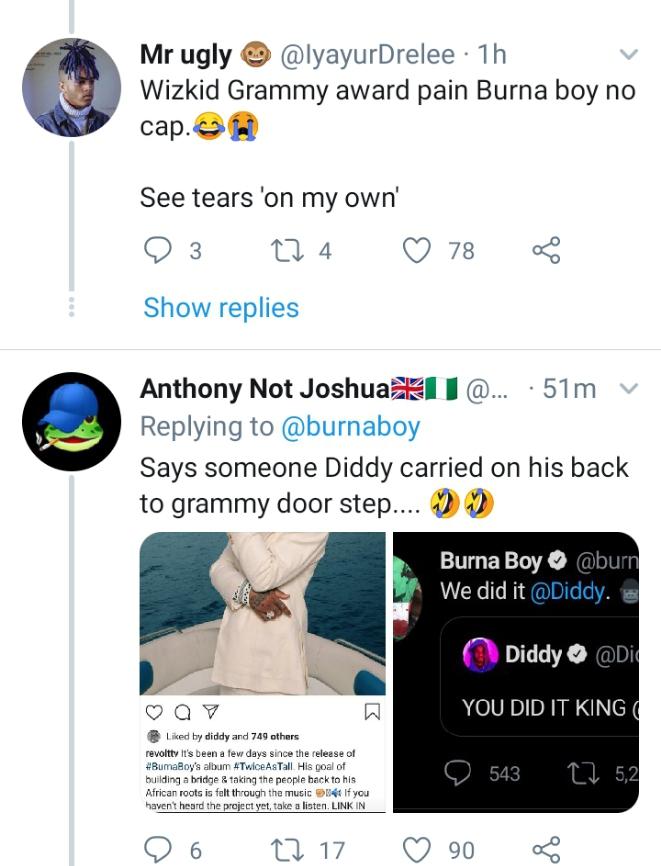Open Anthony's tweet text about Diddy
The height and width of the screenshot is (866, 661).
(384, 485)
